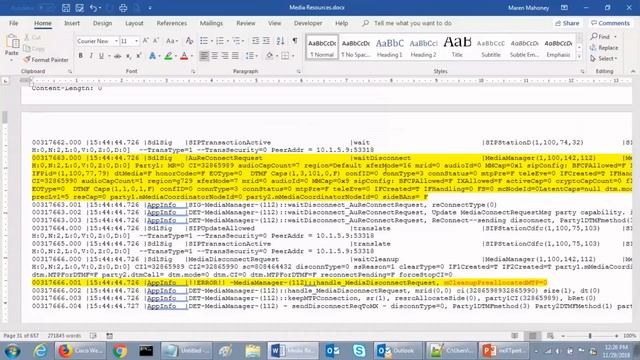
Task: Click the Clear All Formatting icon
Action: (189, 40)
